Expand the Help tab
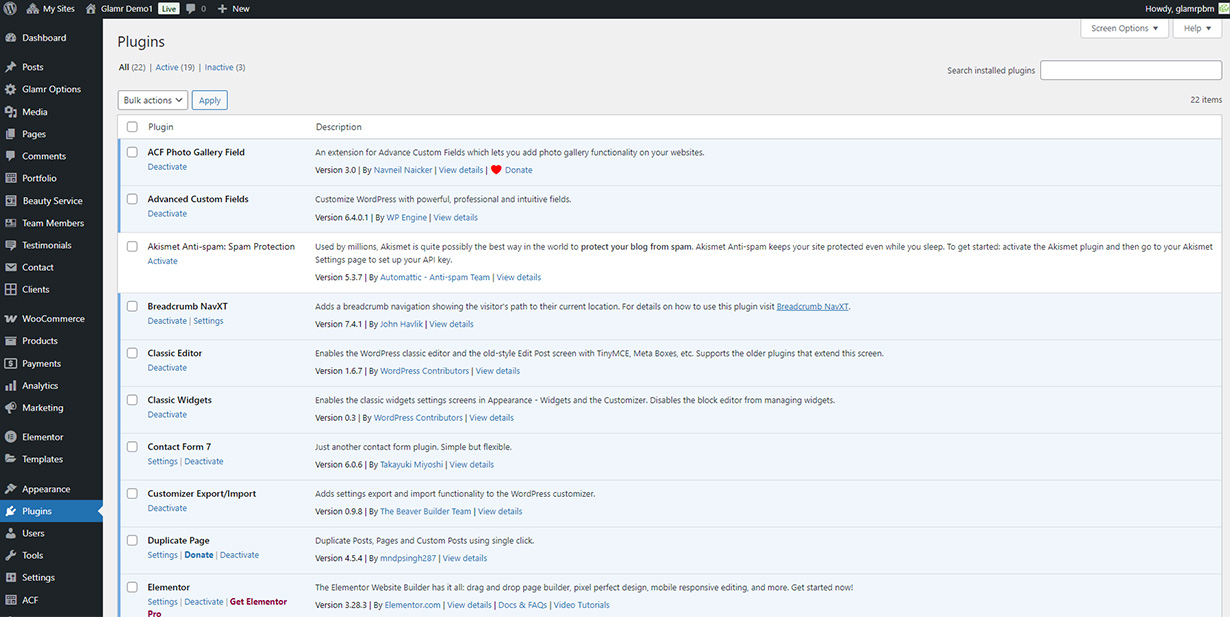1230x617 pixels. [x=1197, y=28]
